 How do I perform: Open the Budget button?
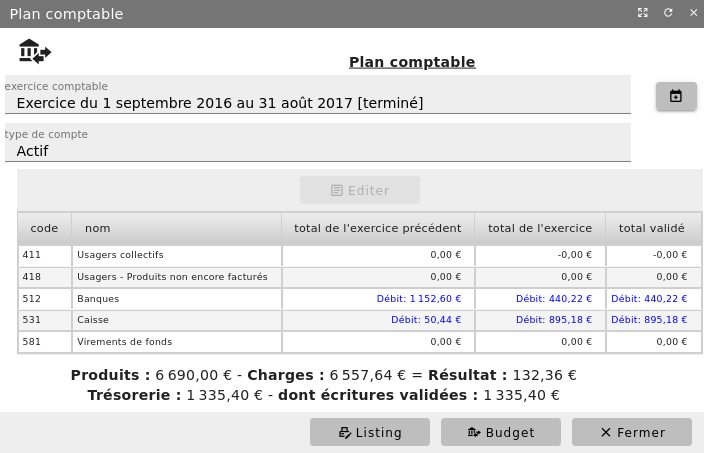[501, 432]
